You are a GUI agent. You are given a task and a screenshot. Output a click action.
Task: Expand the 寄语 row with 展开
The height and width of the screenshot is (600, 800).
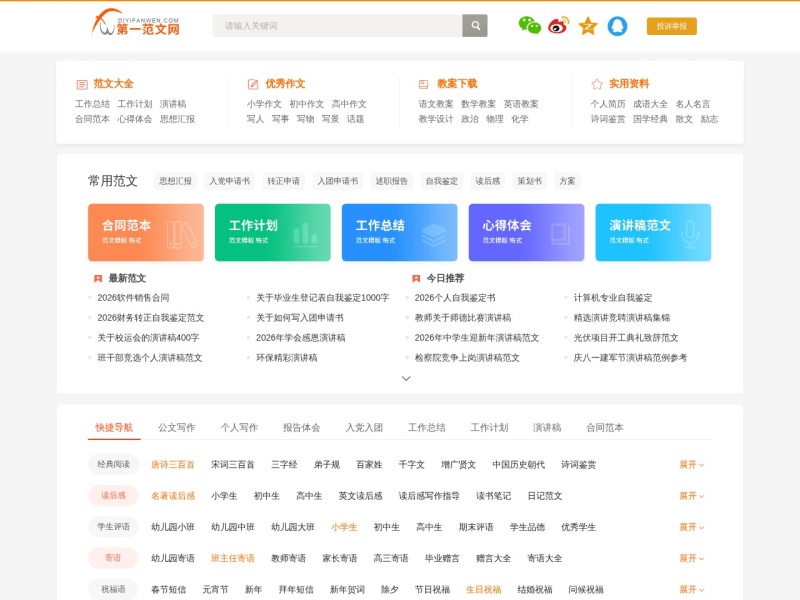pyautogui.click(x=691, y=558)
